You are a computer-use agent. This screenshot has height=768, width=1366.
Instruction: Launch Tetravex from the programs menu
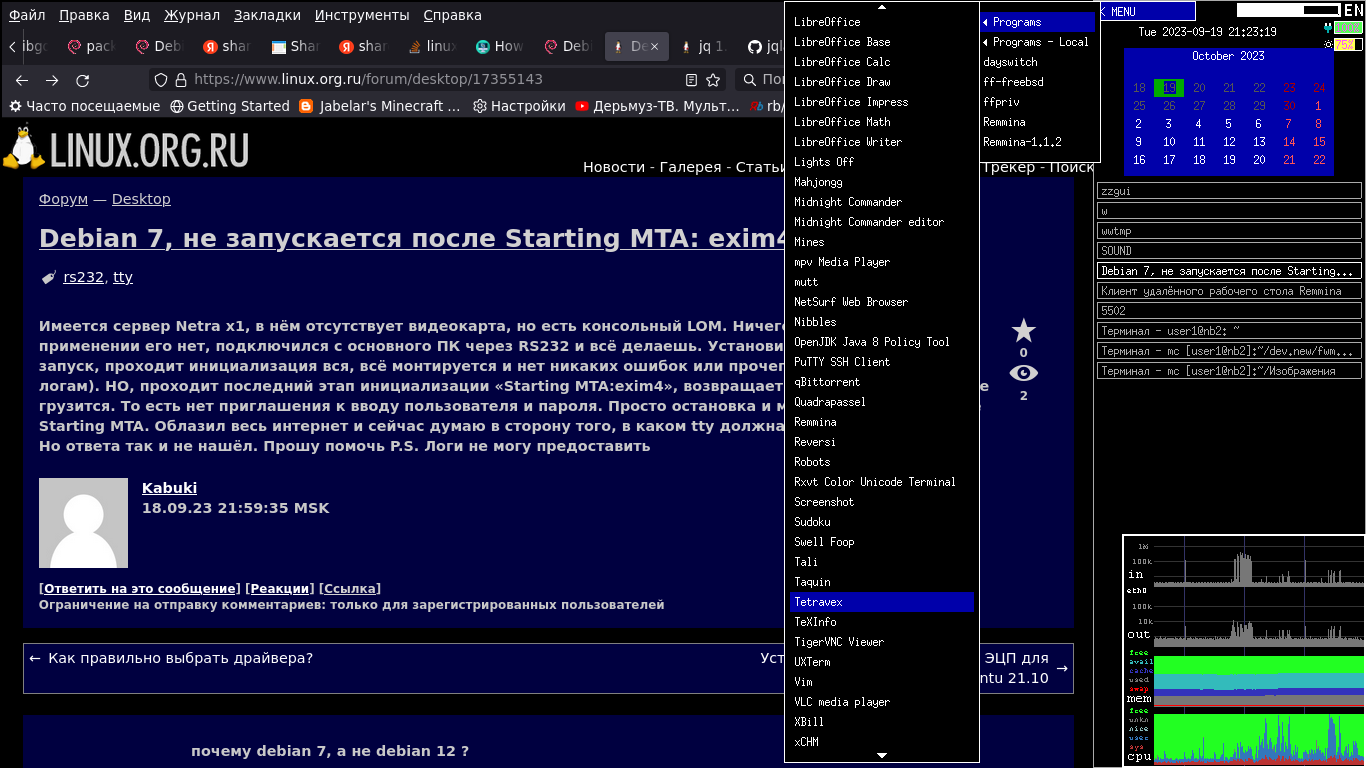[881, 602]
